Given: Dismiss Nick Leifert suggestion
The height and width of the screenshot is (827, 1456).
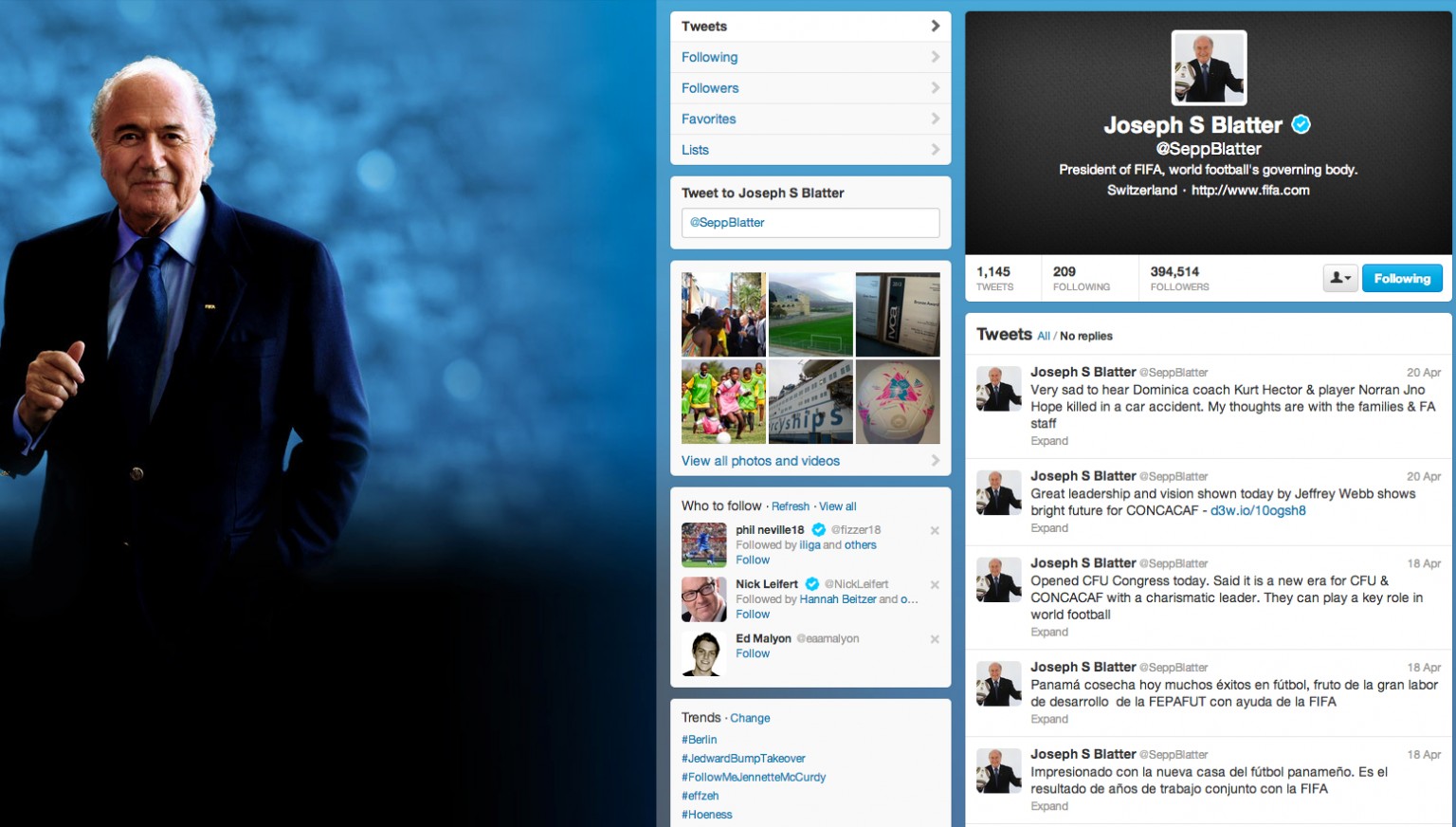Looking at the screenshot, I should click(x=935, y=585).
